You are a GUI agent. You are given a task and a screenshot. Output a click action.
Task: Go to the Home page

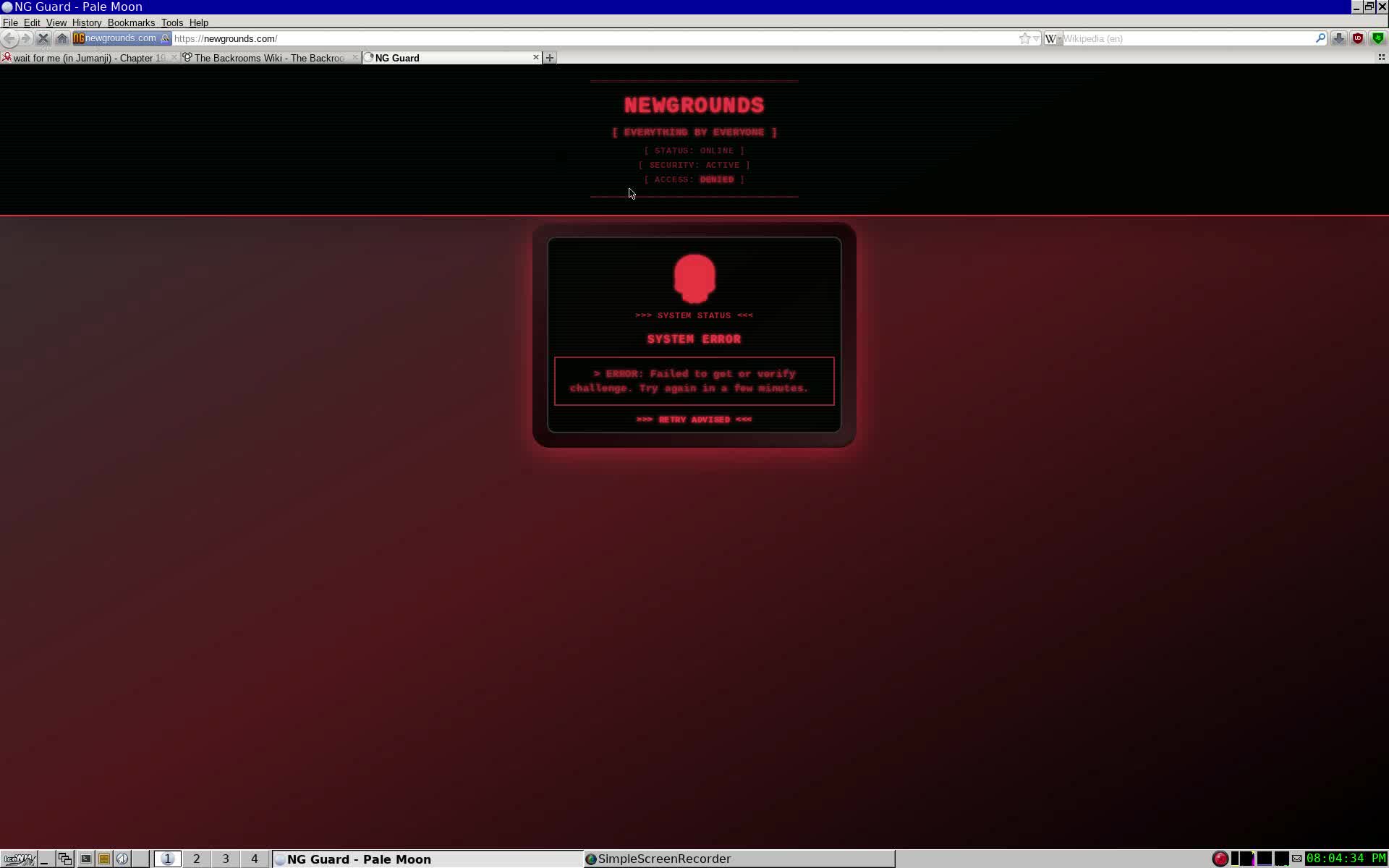pos(62,38)
